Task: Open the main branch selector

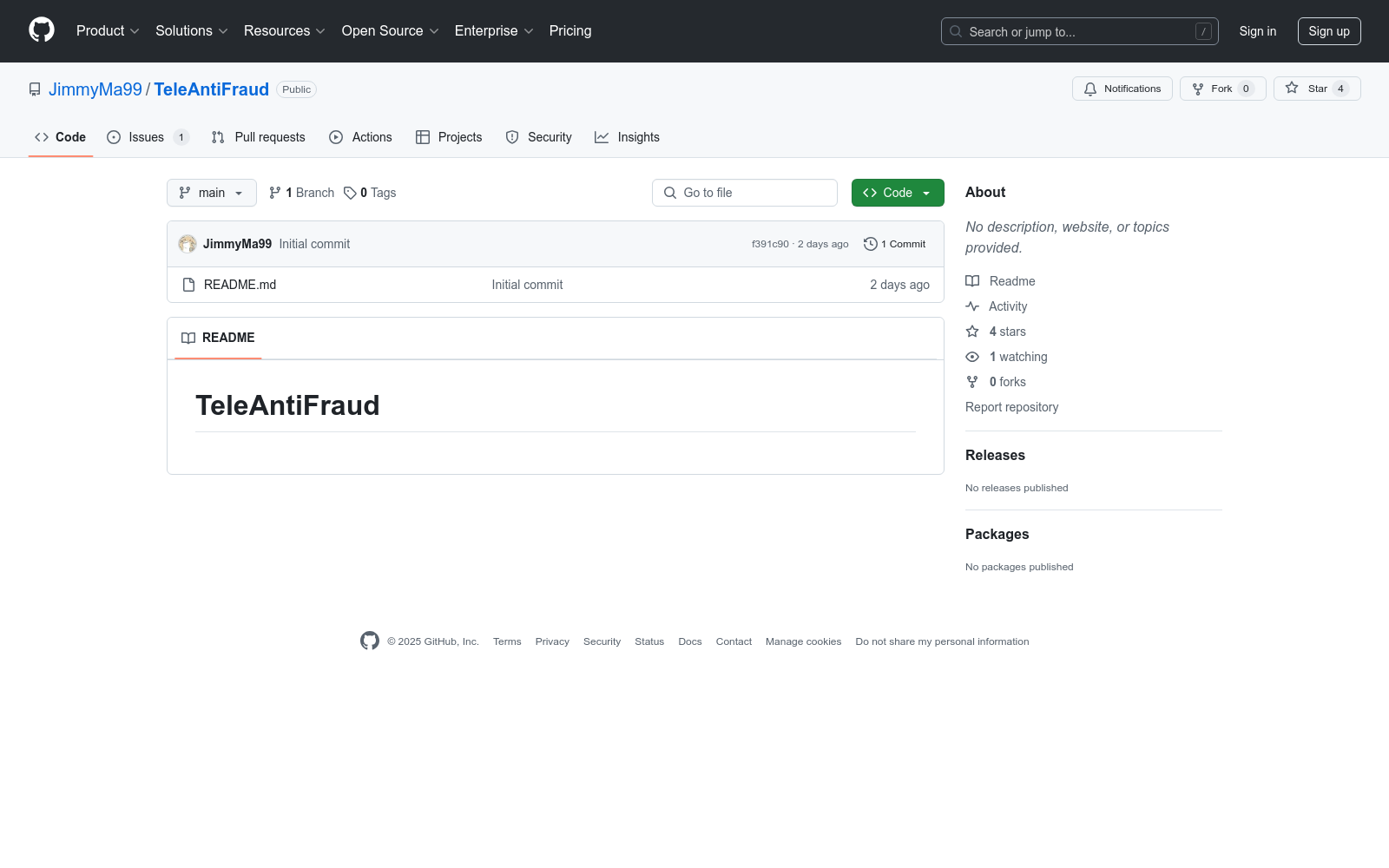Action: 212,193
